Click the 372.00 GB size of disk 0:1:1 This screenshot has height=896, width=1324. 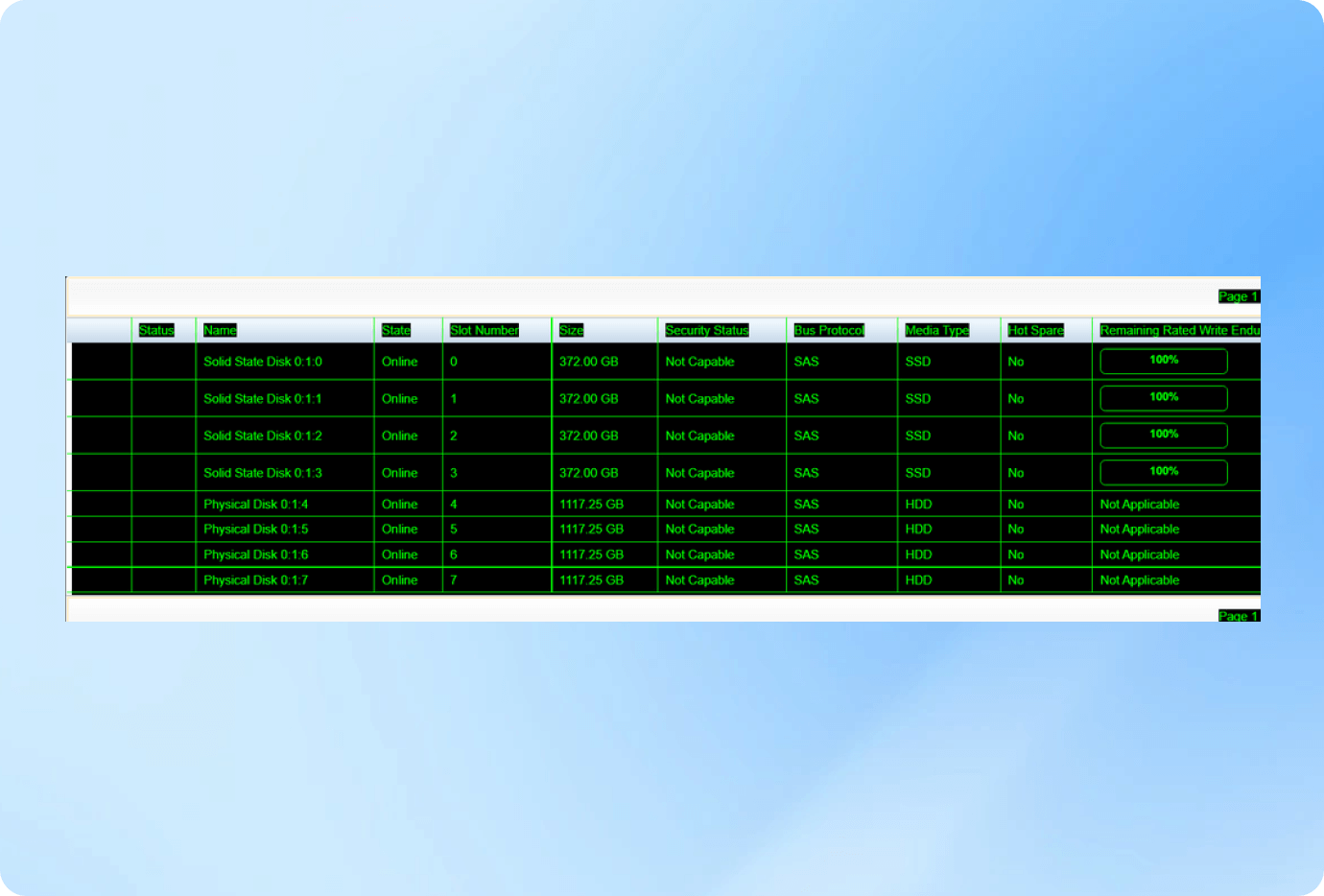click(x=589, y=399)
